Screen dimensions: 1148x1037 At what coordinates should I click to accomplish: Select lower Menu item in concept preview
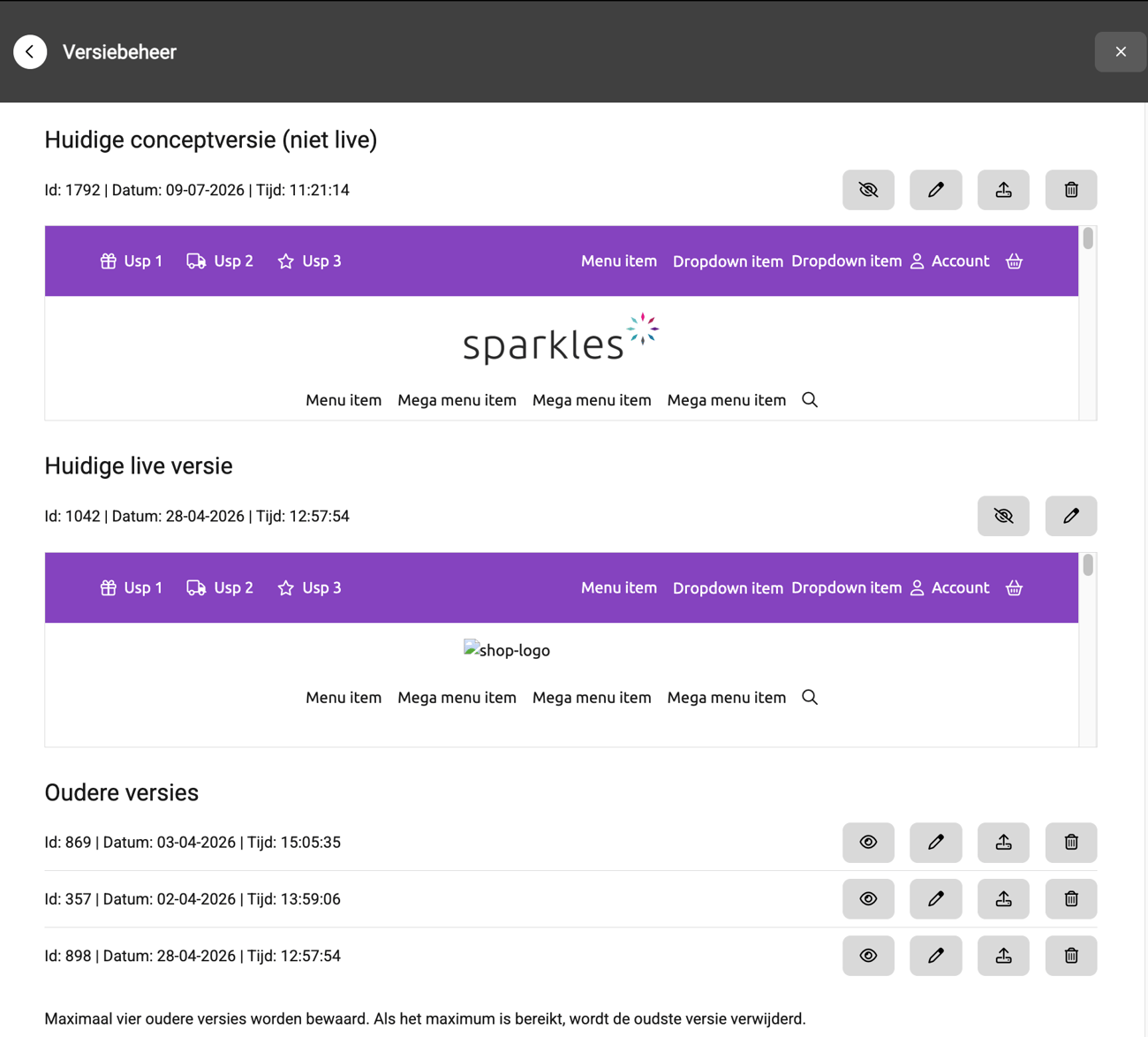pyautogui.click(x=344, y=400)
